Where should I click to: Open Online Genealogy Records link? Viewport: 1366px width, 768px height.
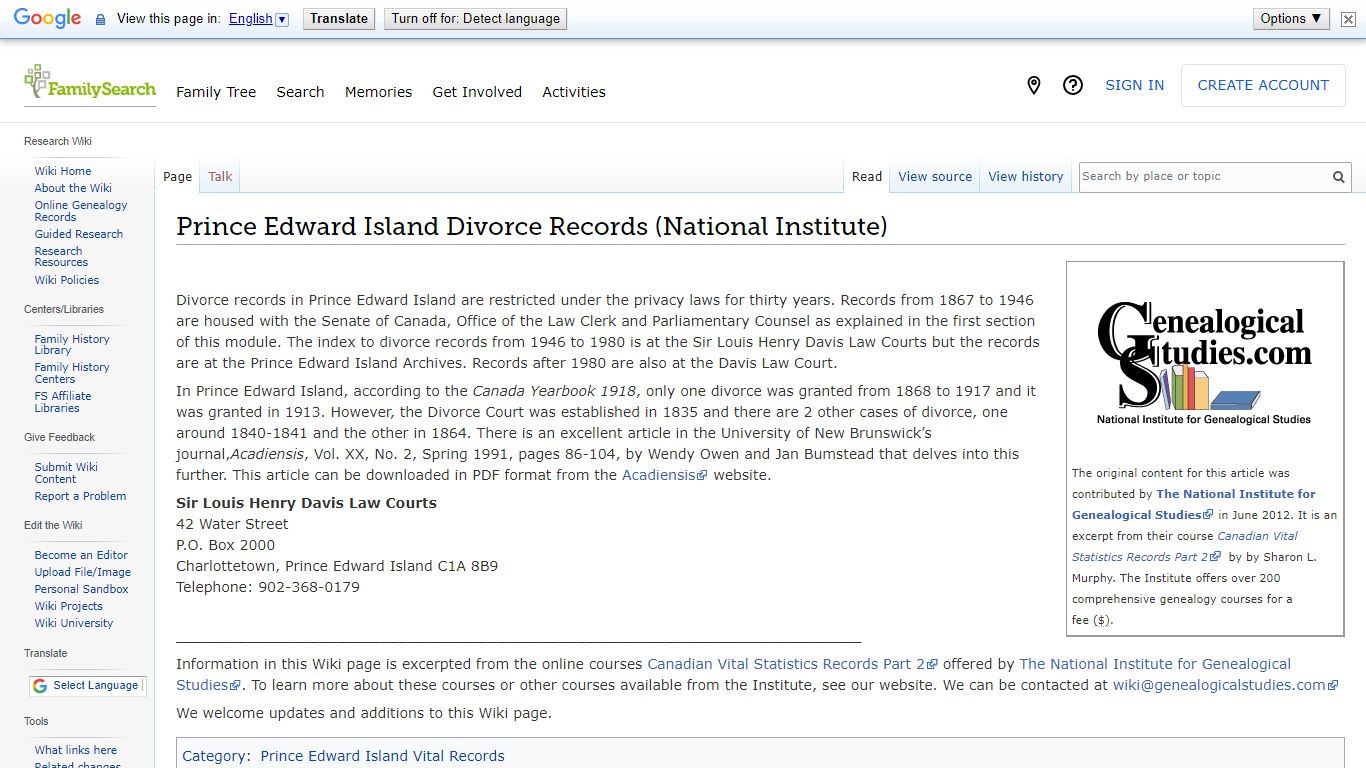81,211
